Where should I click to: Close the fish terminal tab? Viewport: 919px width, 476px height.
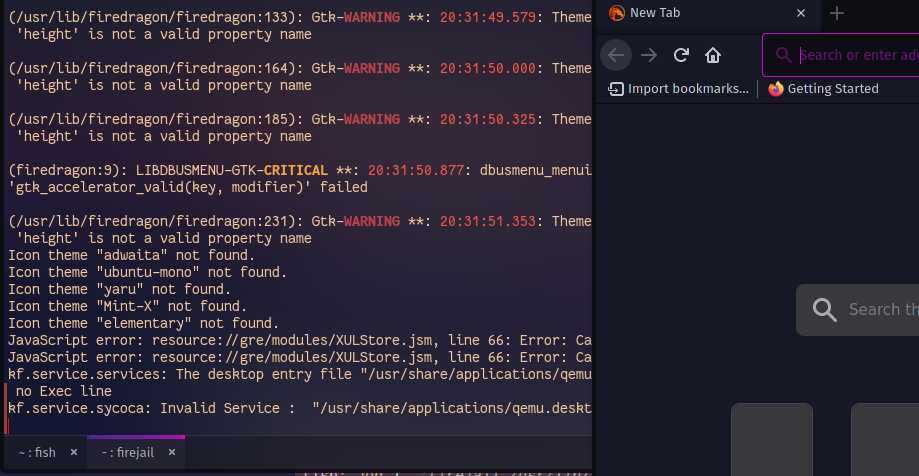pyautogui.click(x=74, y=452)
